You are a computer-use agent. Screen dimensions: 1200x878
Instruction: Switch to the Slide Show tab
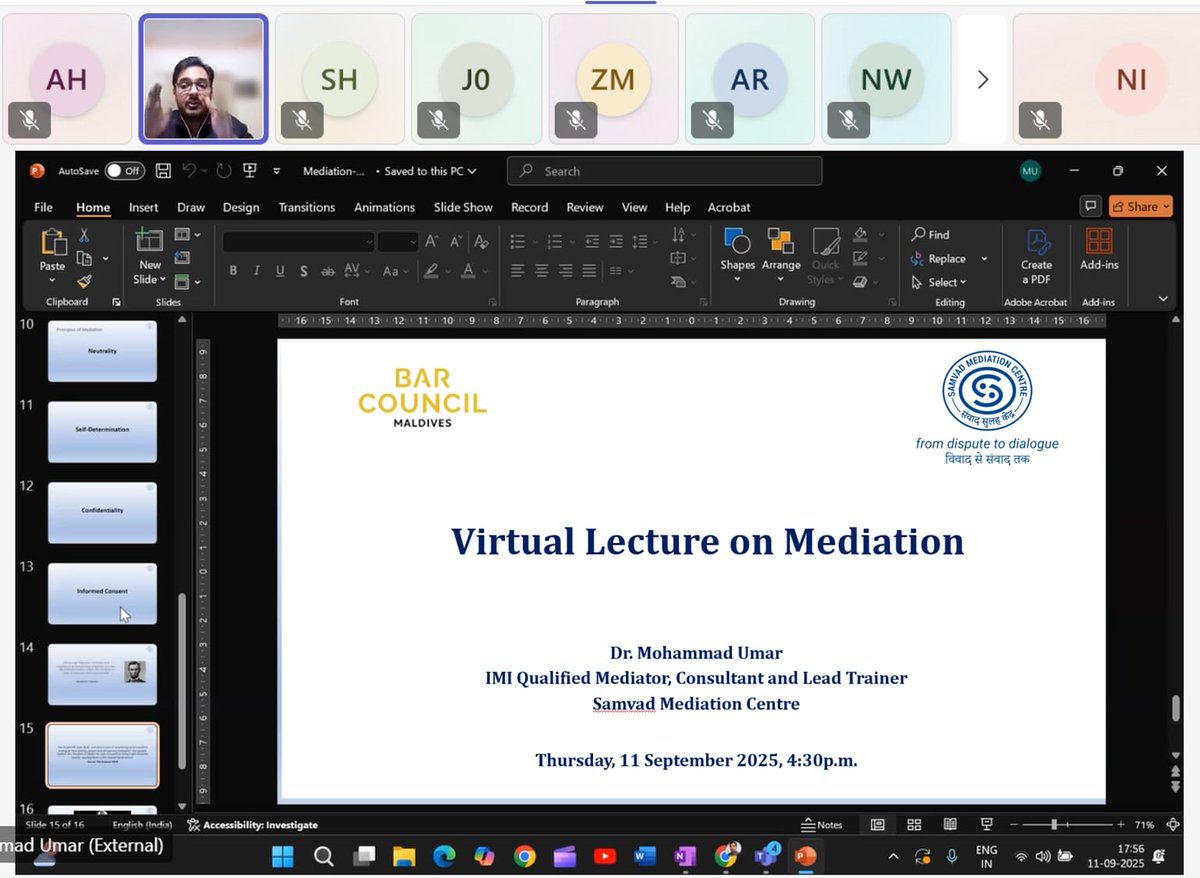click(463, 207)
